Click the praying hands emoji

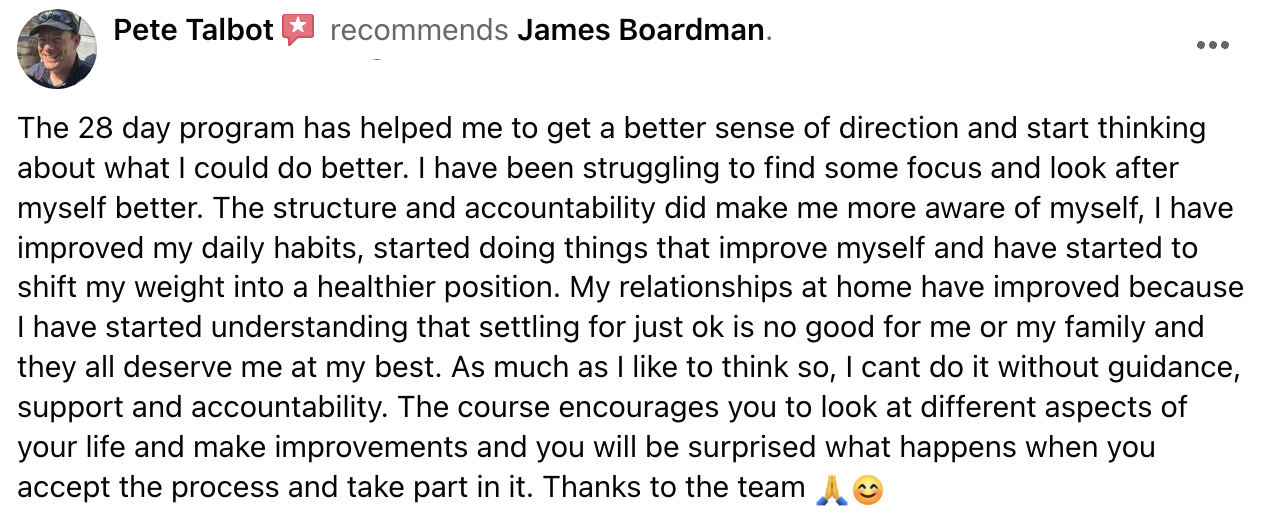point(831,489)
